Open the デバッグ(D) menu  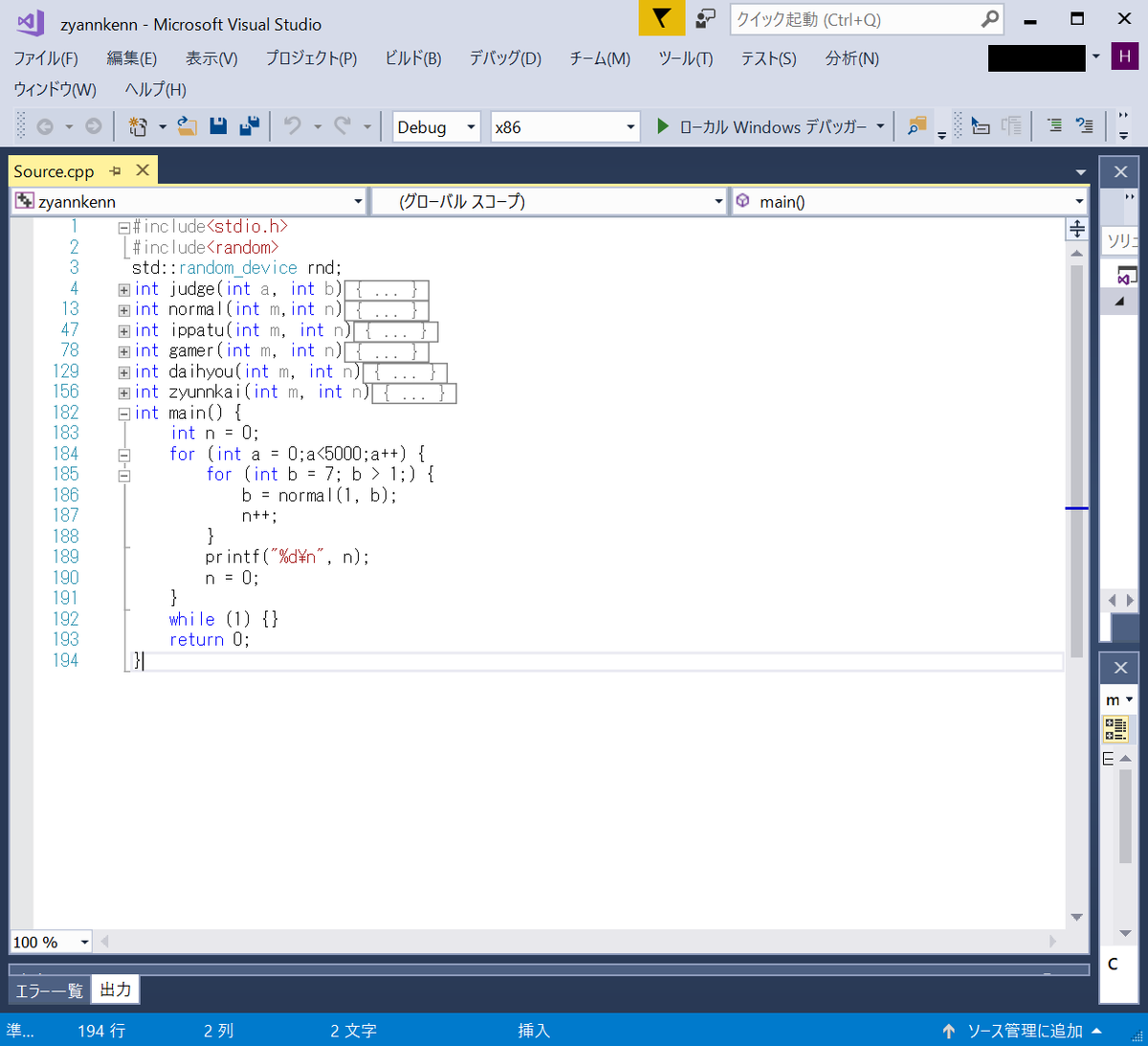[x=505, y=58]
